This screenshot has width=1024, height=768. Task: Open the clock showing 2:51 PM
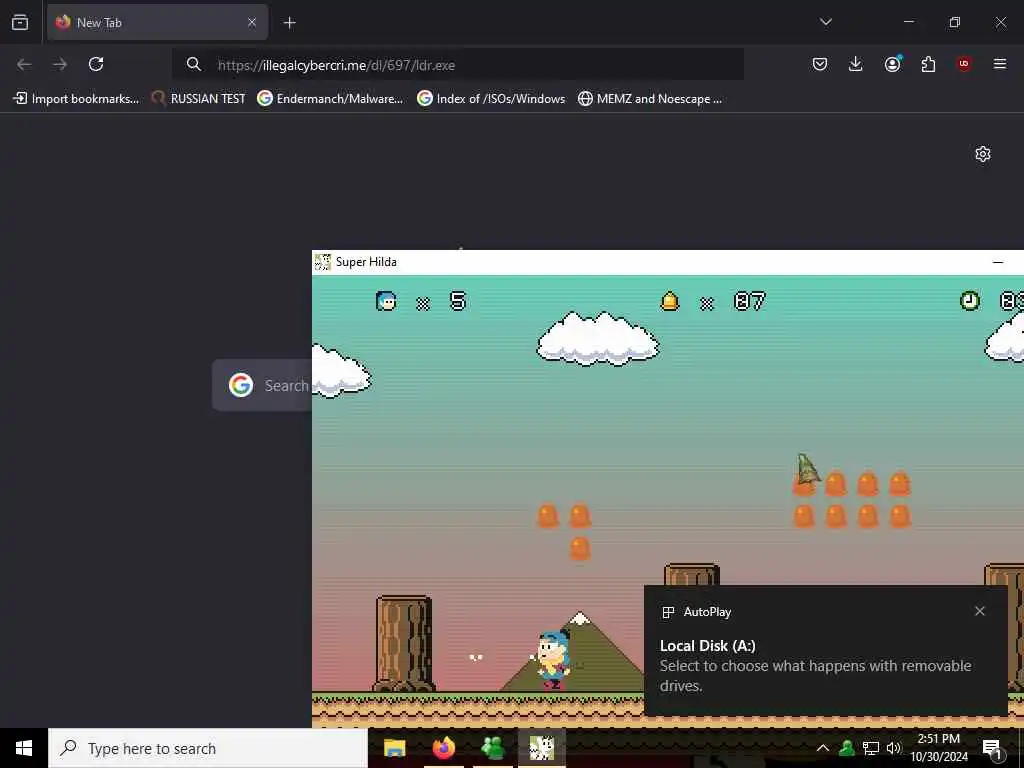click(x=939, y=748)
